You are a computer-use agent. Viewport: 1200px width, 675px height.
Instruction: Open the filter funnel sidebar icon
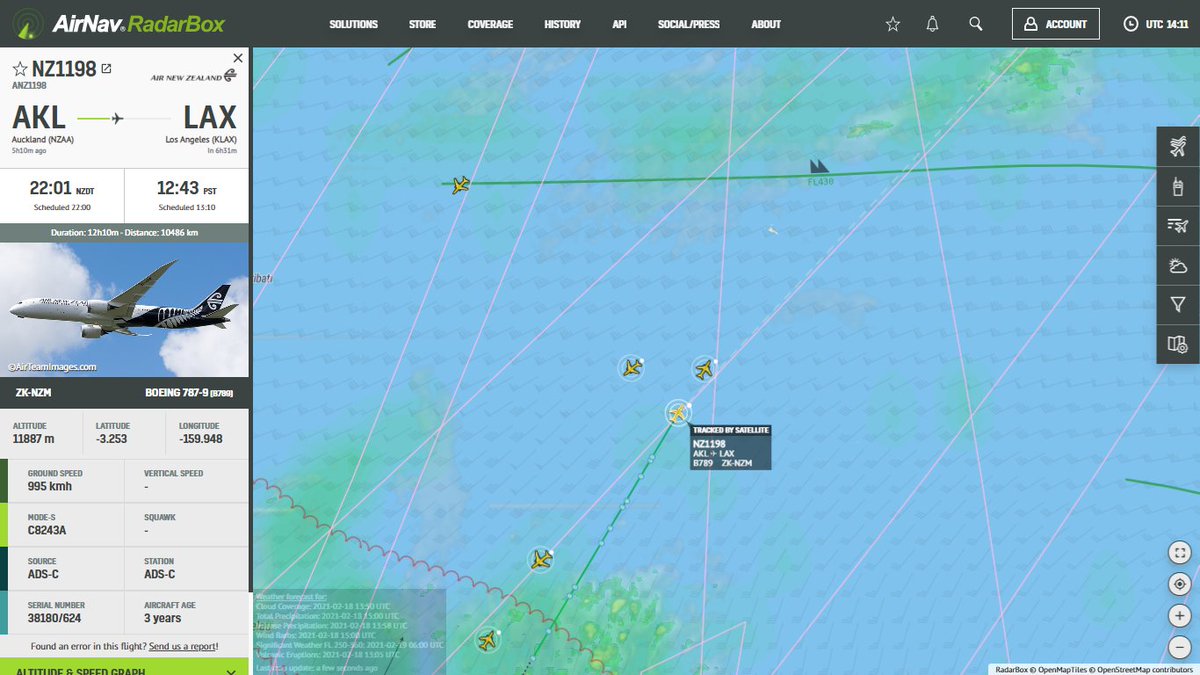click(x=1178, y=305)
